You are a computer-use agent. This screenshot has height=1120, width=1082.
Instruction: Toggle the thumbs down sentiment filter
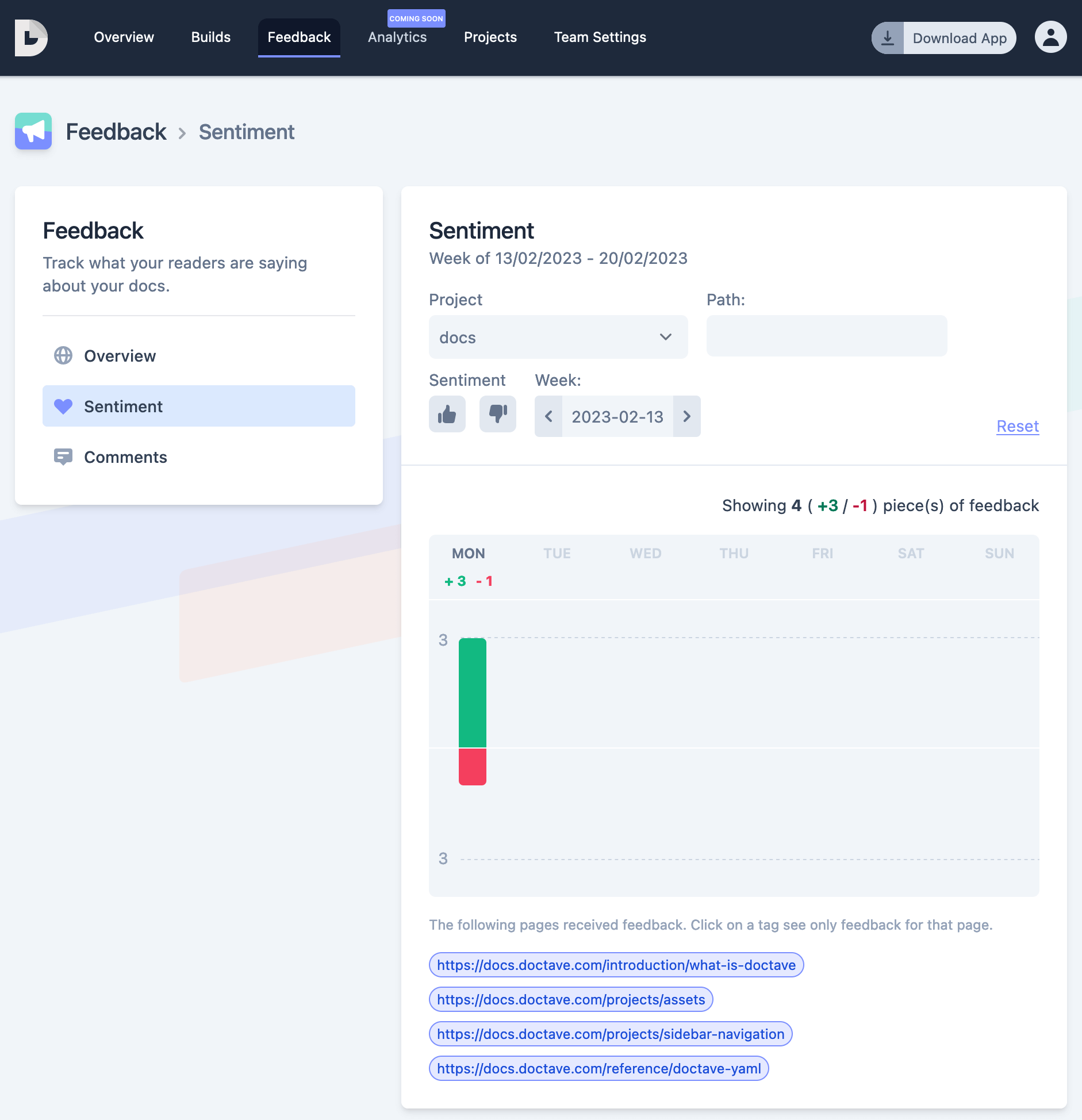[x=497, y=414]
